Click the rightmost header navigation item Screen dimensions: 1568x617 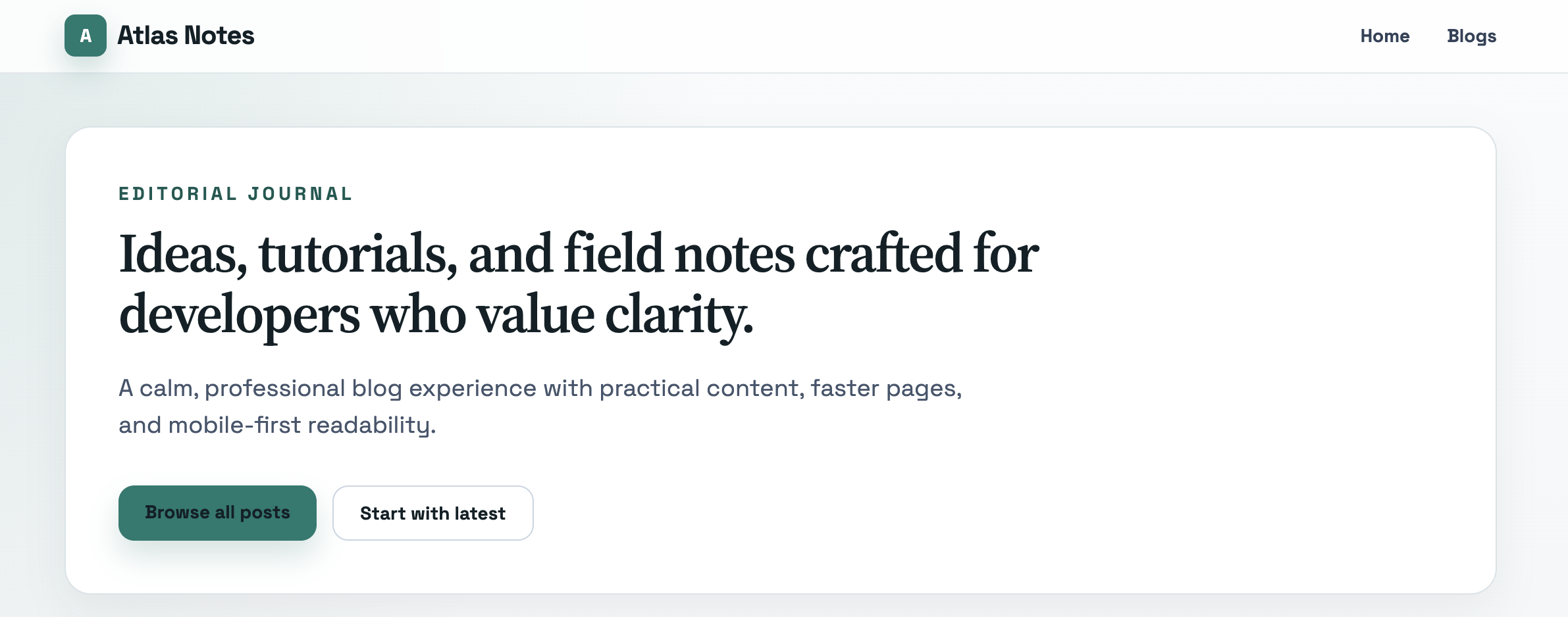(1471, 36)
